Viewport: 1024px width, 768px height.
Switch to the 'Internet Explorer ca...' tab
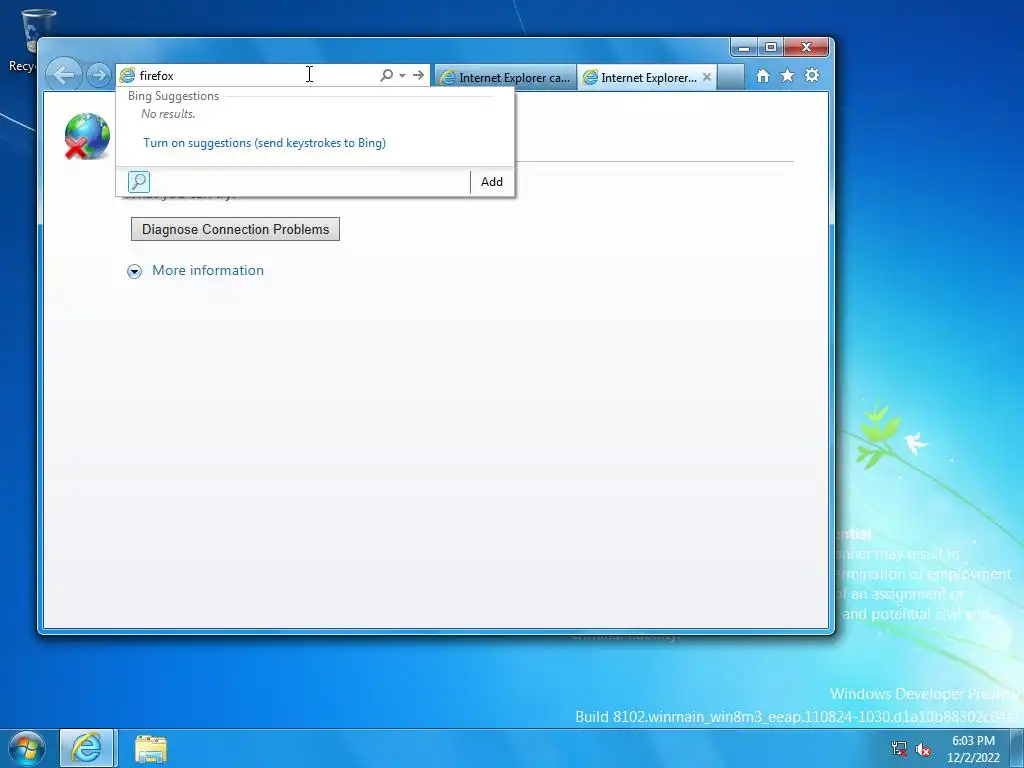point(505,77)
